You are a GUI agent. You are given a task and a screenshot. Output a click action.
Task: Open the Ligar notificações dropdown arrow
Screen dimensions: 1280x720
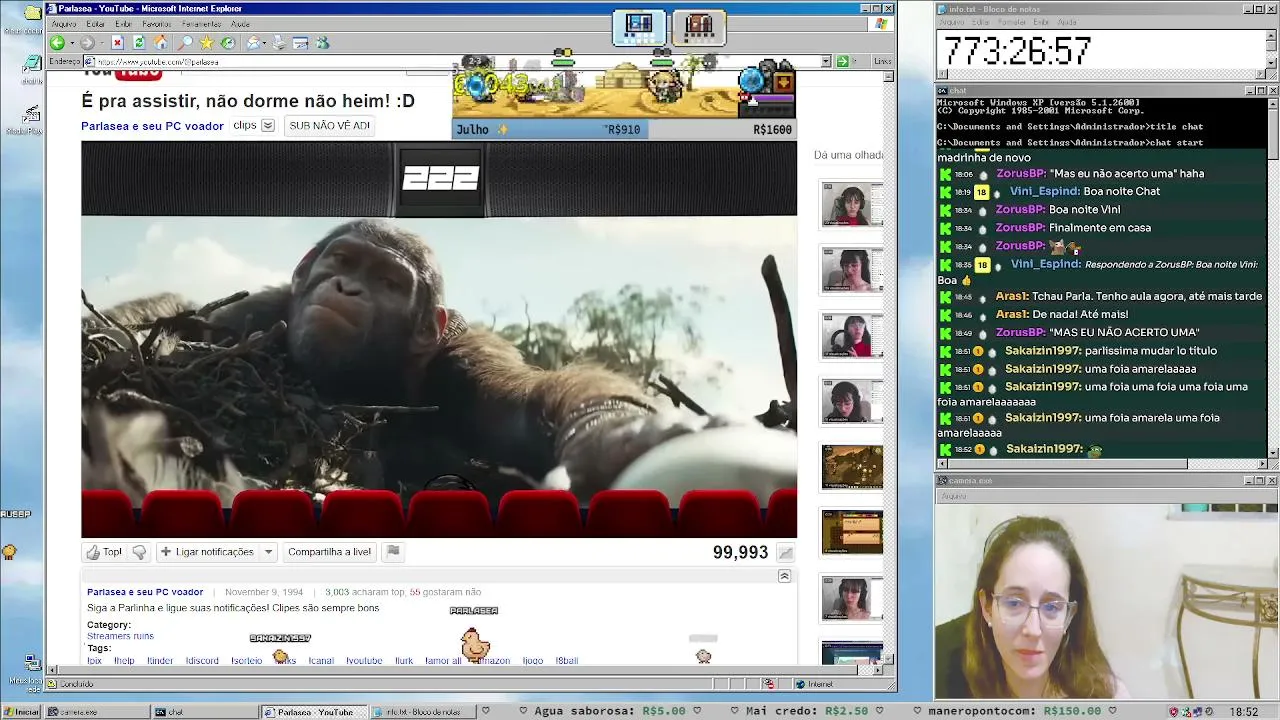point(268,552)
